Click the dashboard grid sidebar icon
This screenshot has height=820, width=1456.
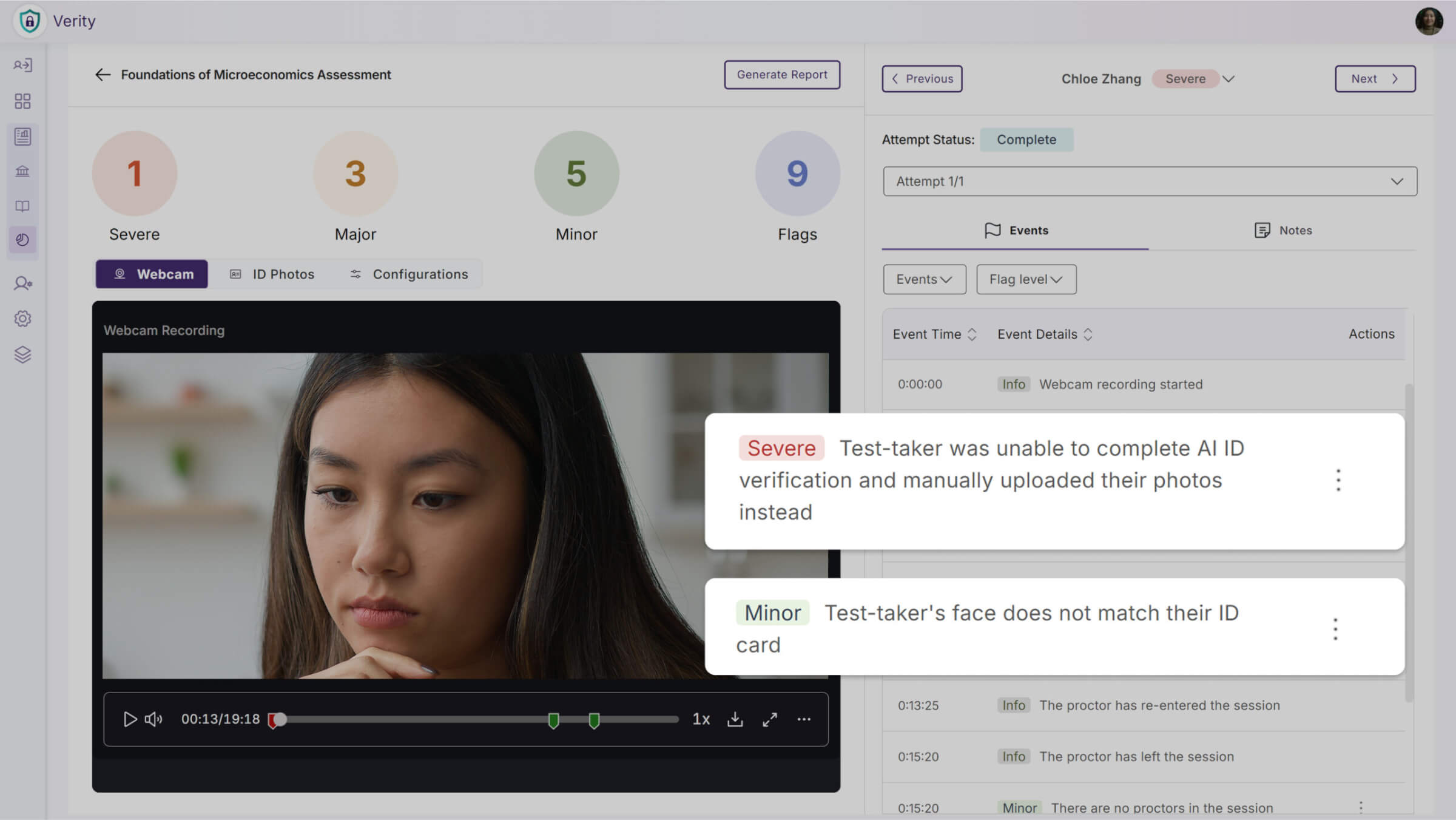[x=22, y=101]
